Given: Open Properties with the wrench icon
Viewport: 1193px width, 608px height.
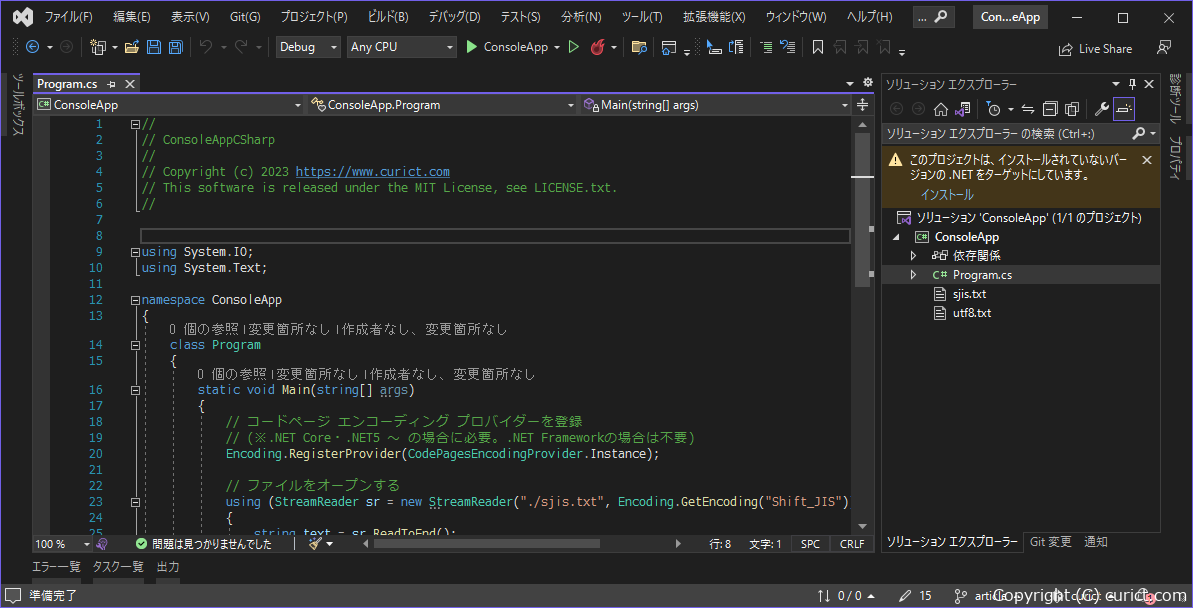Looking at the screenshot, I should pos(1102,109).
